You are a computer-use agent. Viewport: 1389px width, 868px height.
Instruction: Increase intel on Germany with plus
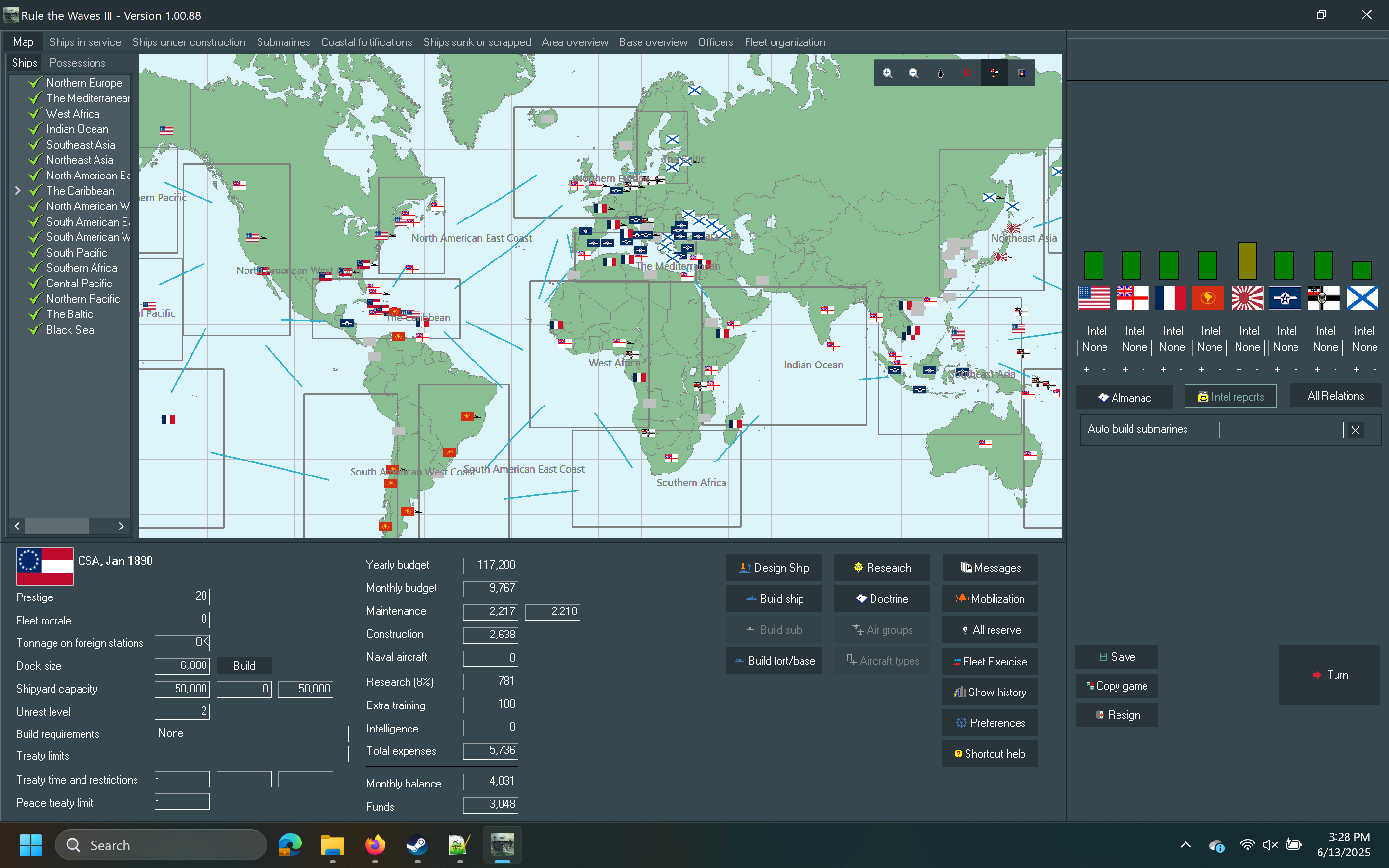(x=1317, y=370)
